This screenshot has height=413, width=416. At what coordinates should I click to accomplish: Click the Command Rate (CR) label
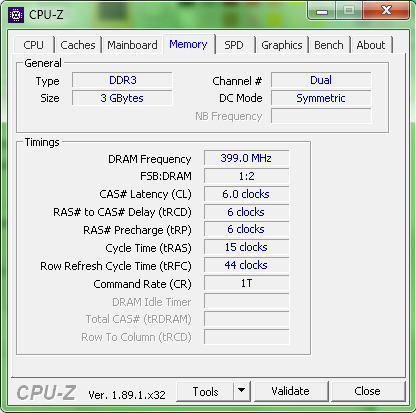click(142, 284)
